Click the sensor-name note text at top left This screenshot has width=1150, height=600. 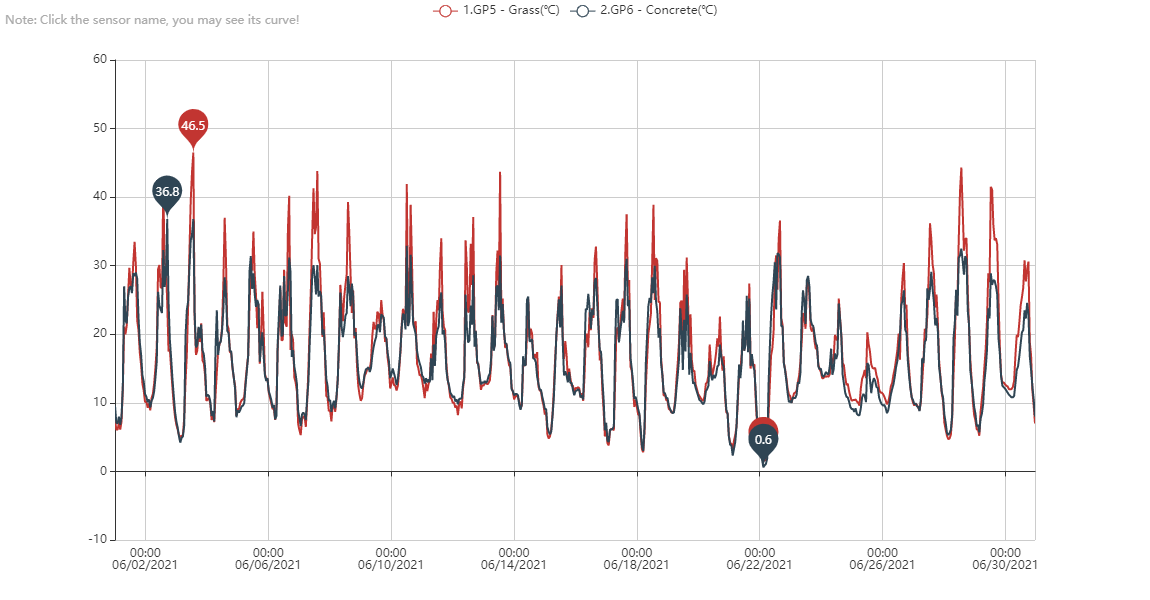coord(152,20)
